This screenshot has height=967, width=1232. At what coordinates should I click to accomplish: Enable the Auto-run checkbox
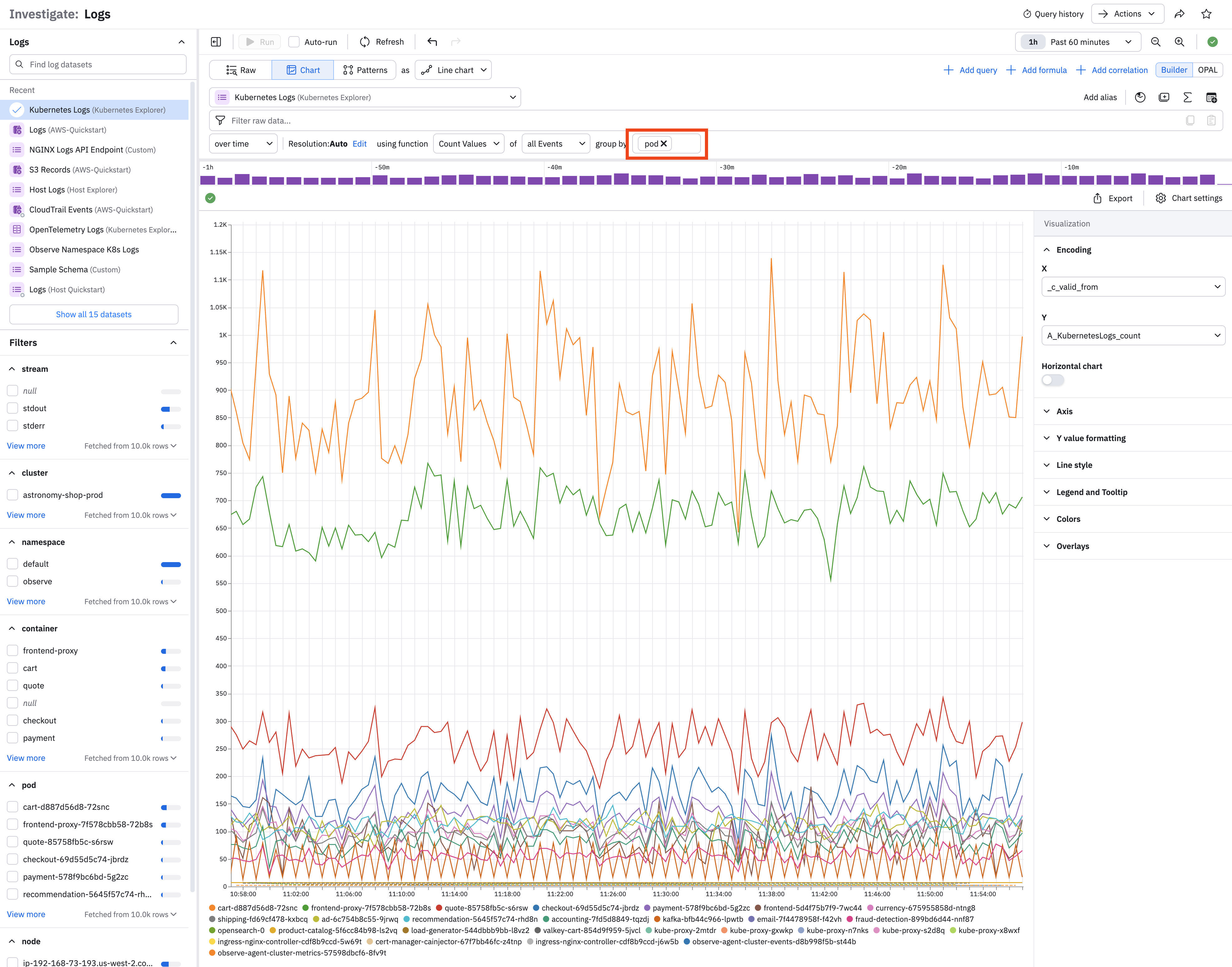pos(294,42)
